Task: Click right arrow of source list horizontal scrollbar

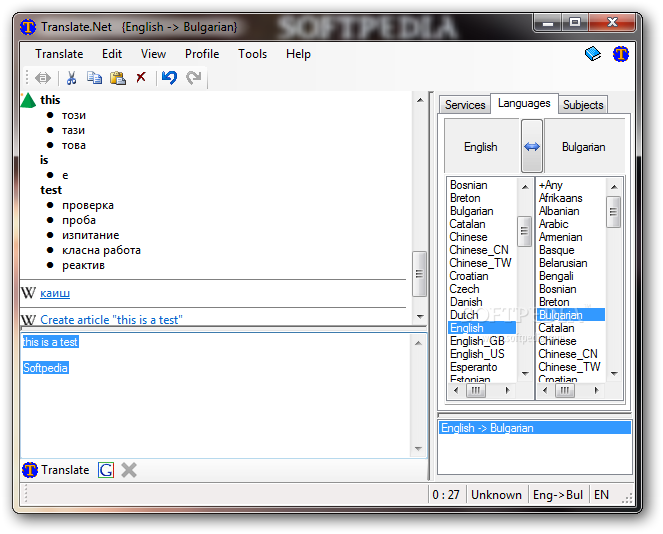Action: coord(507,390)
